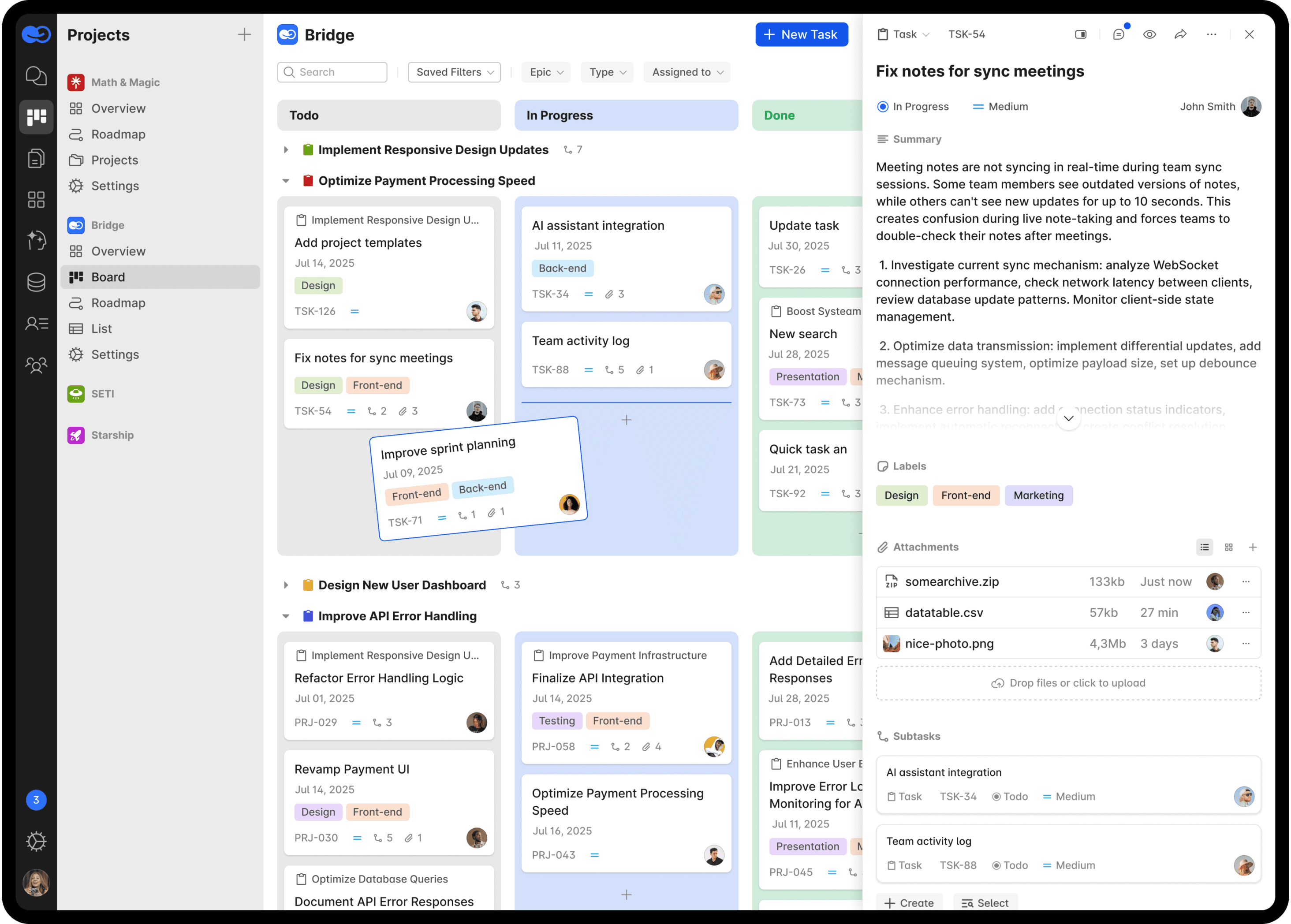Open the board/tracker icon in left rail
Screen dimensions: 1291x924
36,117
